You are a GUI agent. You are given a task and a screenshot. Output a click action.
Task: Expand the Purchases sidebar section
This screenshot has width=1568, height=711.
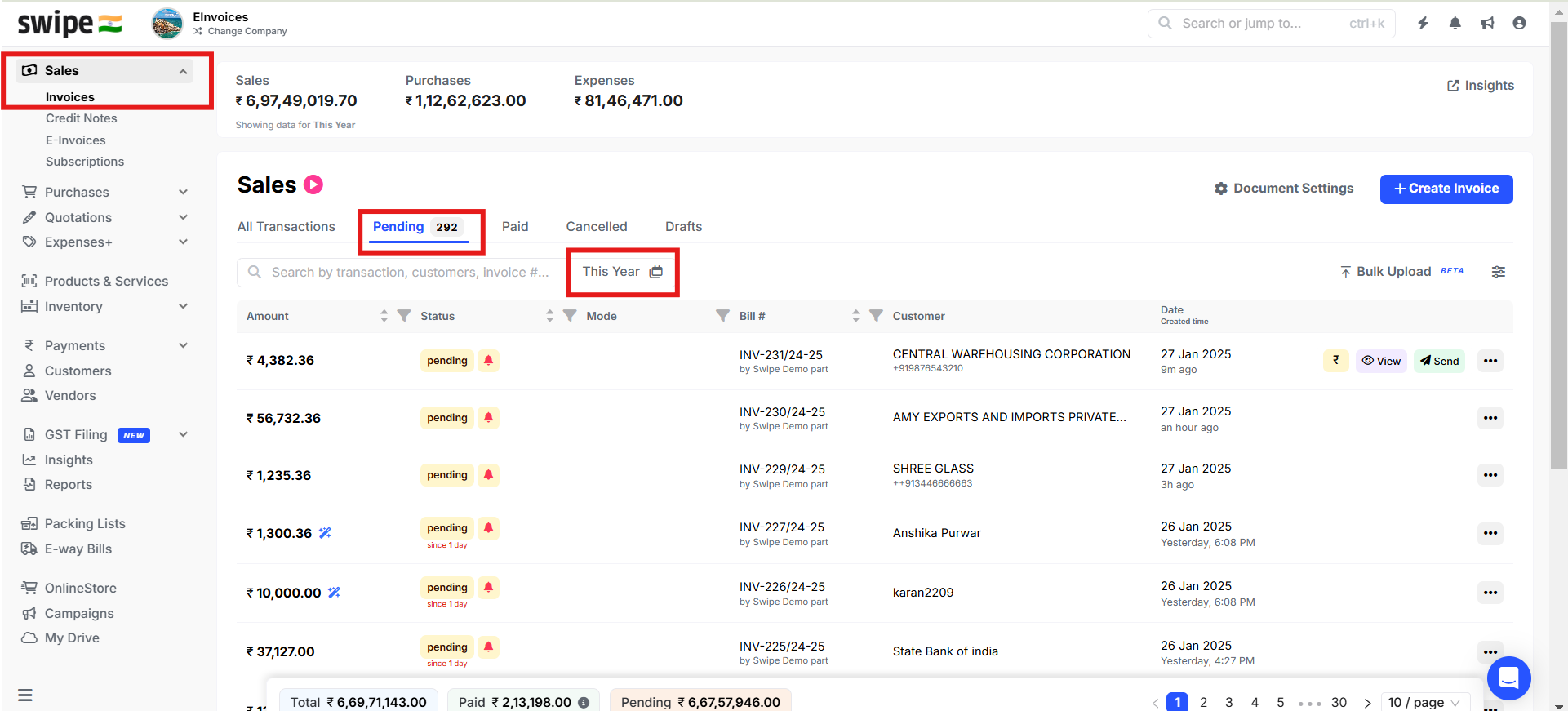coord(183,192)
